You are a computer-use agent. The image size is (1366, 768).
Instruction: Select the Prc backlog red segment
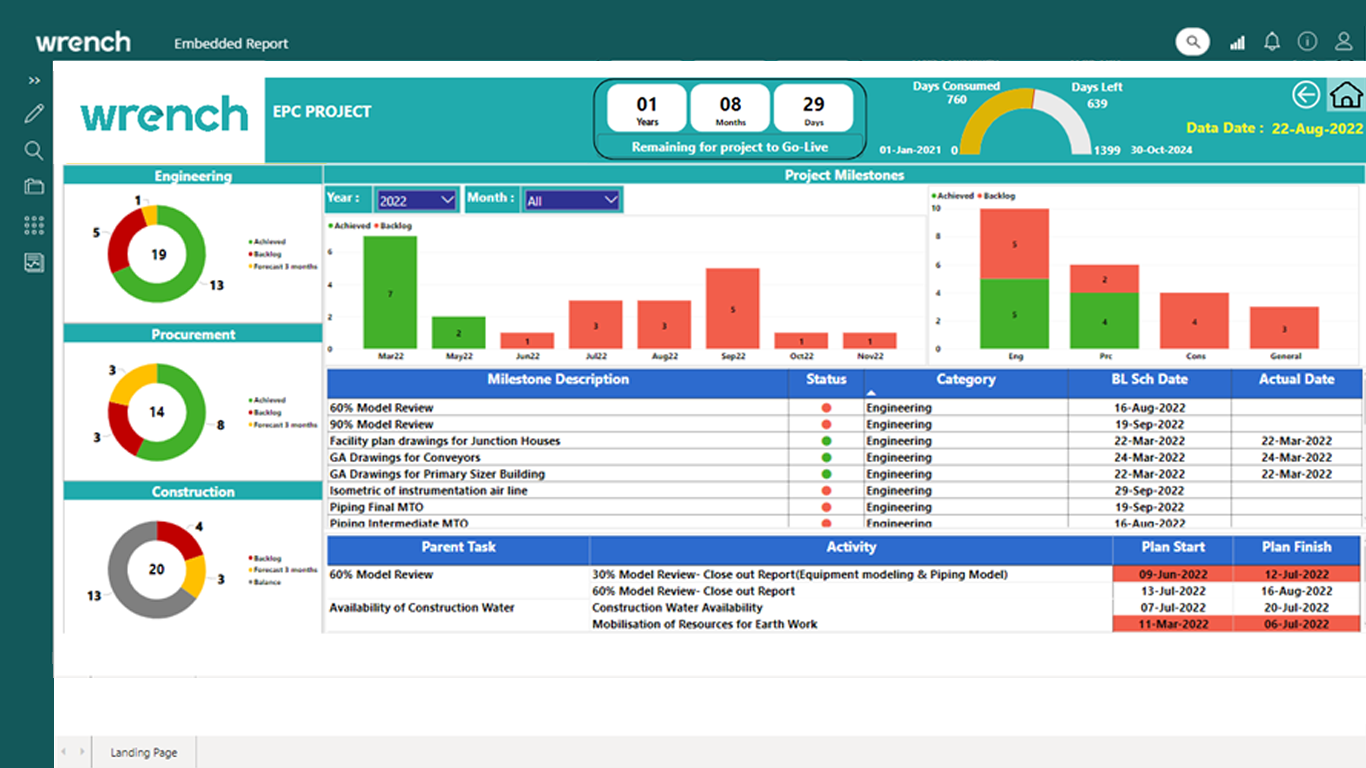coord(1105,279)
